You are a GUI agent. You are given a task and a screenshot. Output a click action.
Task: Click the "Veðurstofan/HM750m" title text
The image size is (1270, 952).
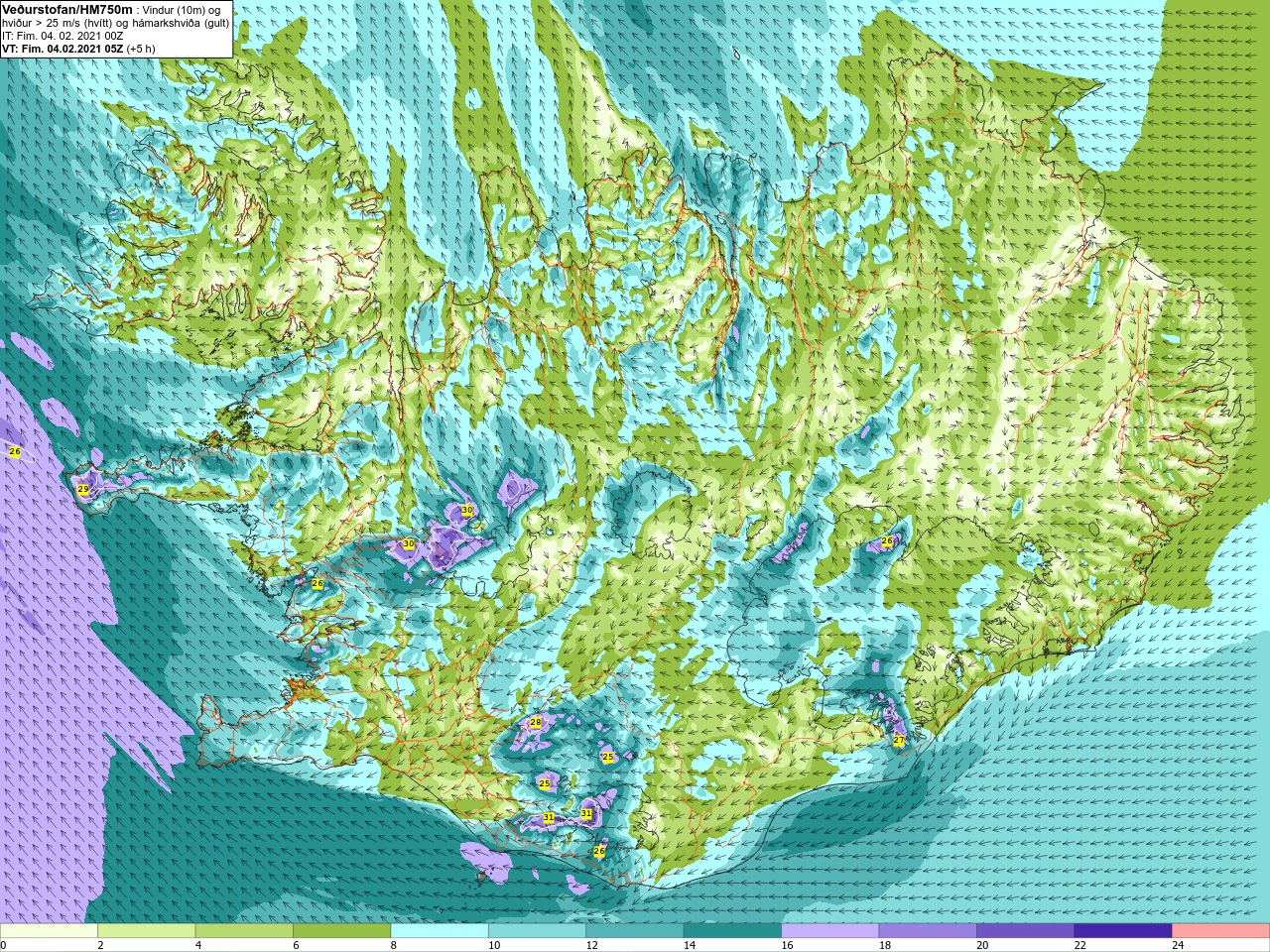(x=67, y=9)
